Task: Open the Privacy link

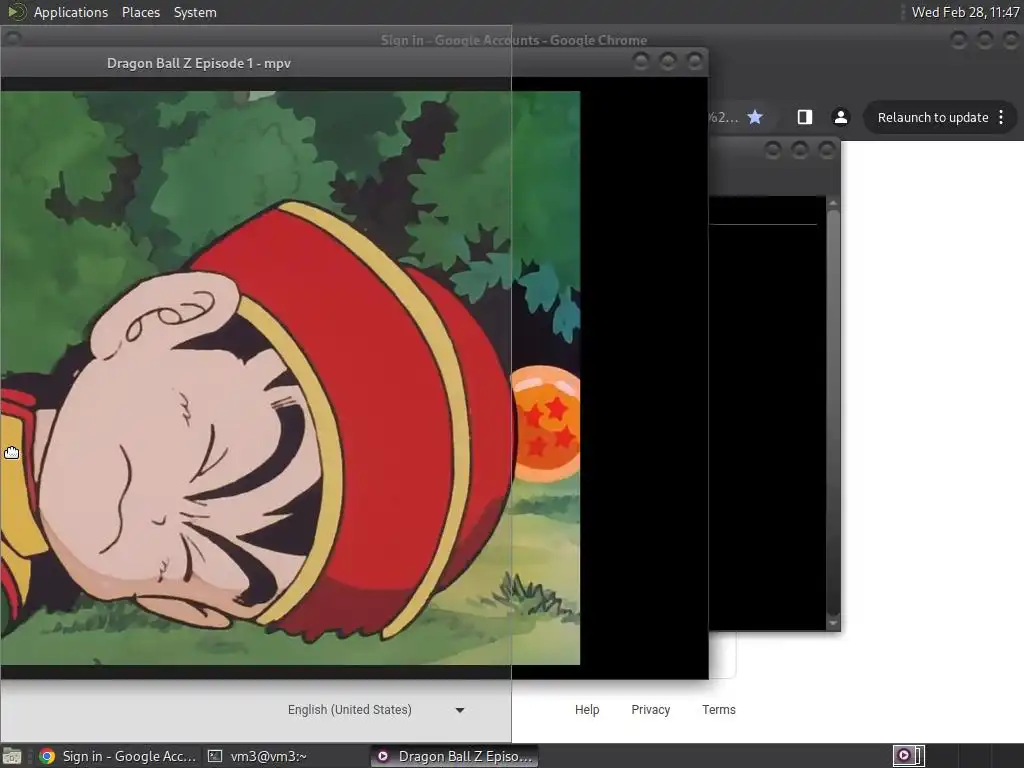Action: [650, 710]
